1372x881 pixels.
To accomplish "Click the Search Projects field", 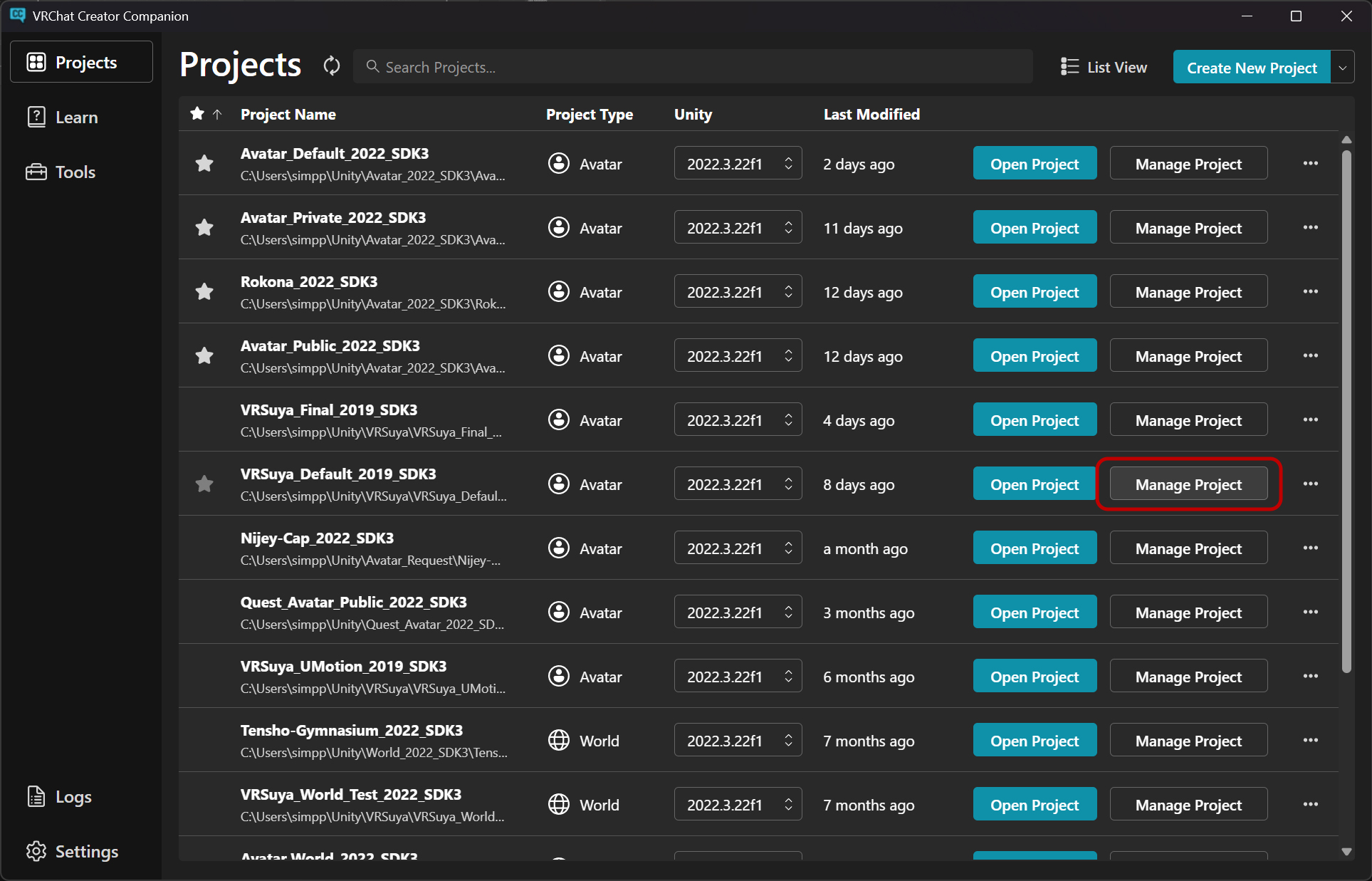I will tap(693, 66).
